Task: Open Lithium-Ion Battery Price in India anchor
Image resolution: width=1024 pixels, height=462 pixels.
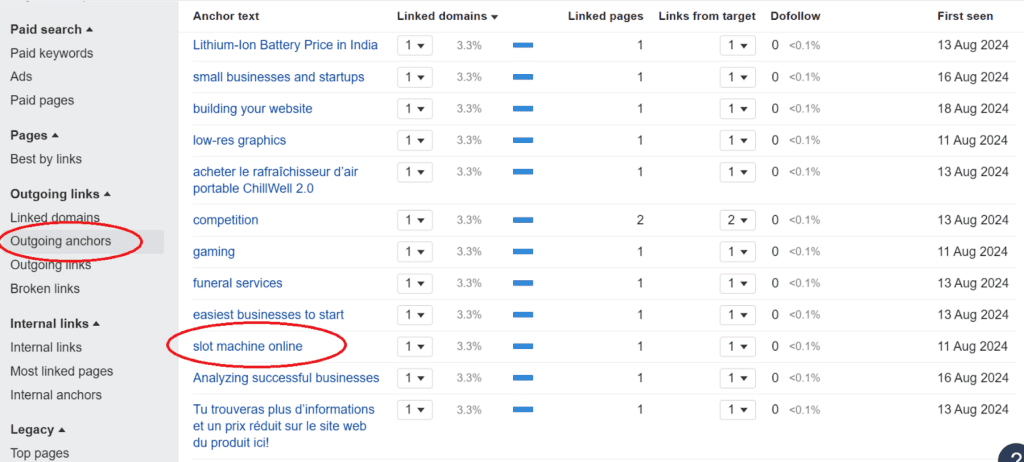Action: pyautogui.click(x=285, y=45)
